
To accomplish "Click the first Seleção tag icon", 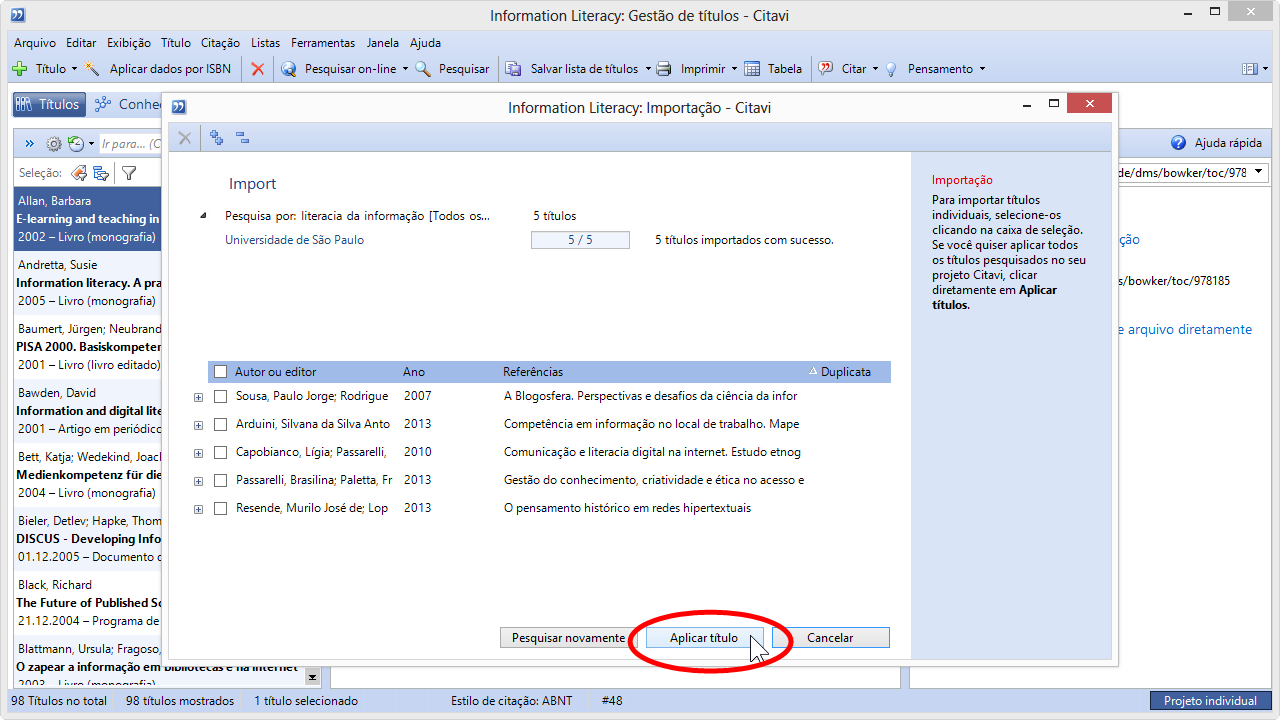I will [79, 173].
